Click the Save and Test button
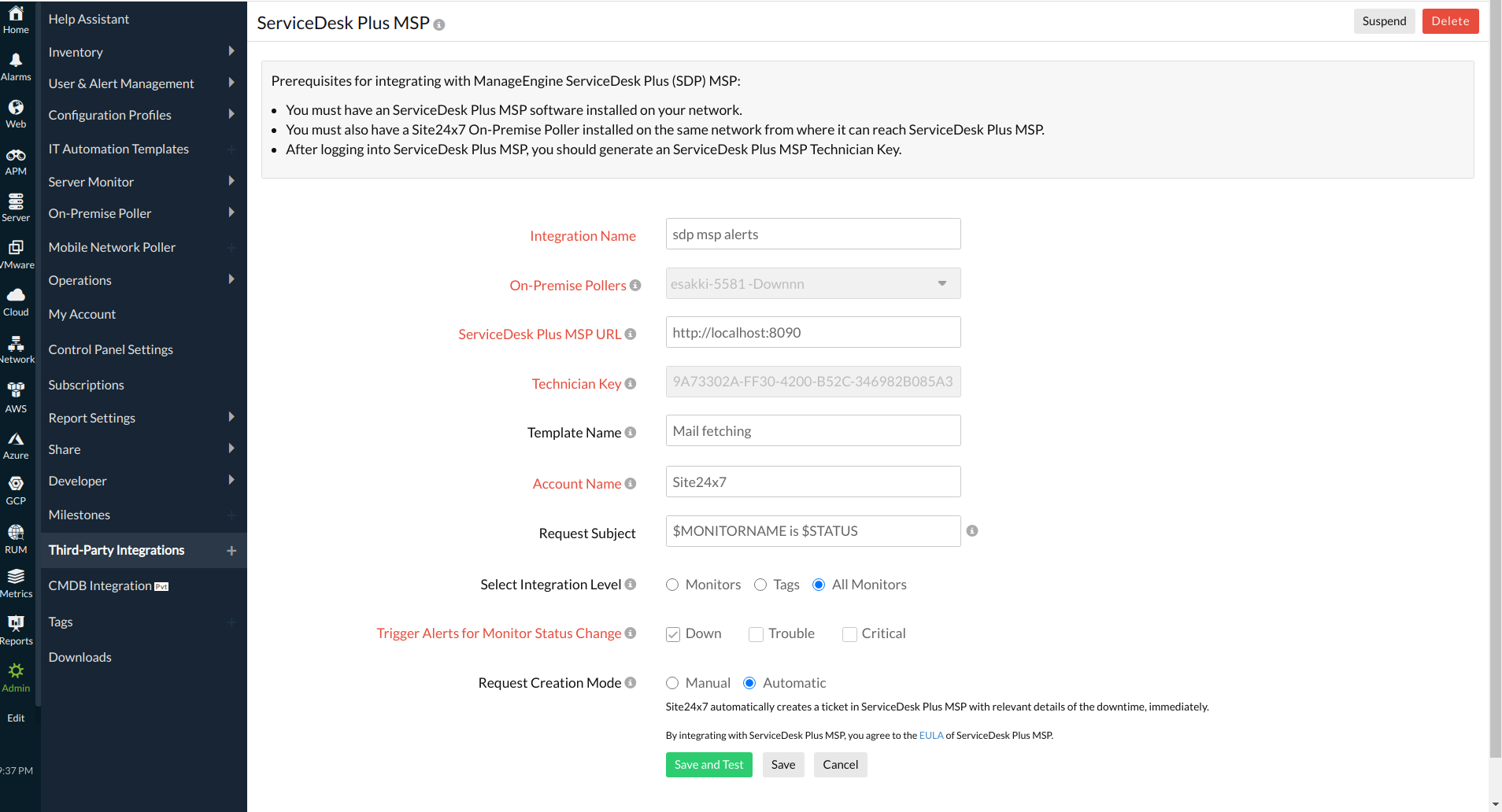Image resolution: width=1502 pixels, height=812 pixels. point(708,764)
